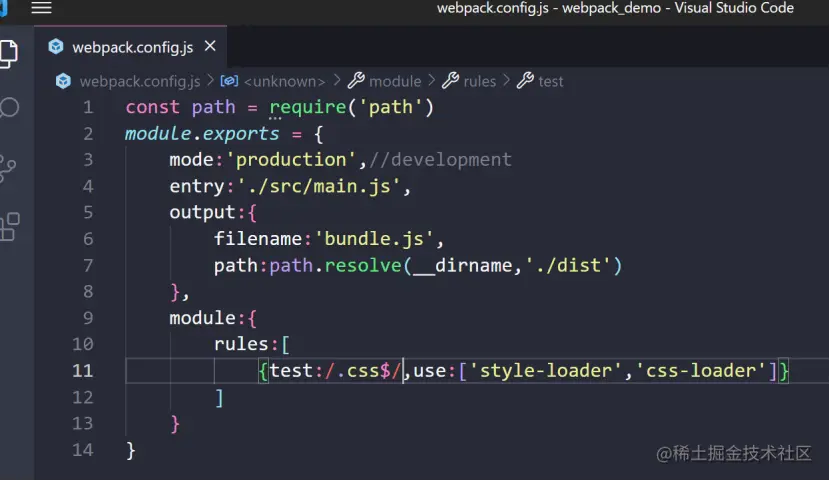Click the 'production' string value

(x=291, y=160)
